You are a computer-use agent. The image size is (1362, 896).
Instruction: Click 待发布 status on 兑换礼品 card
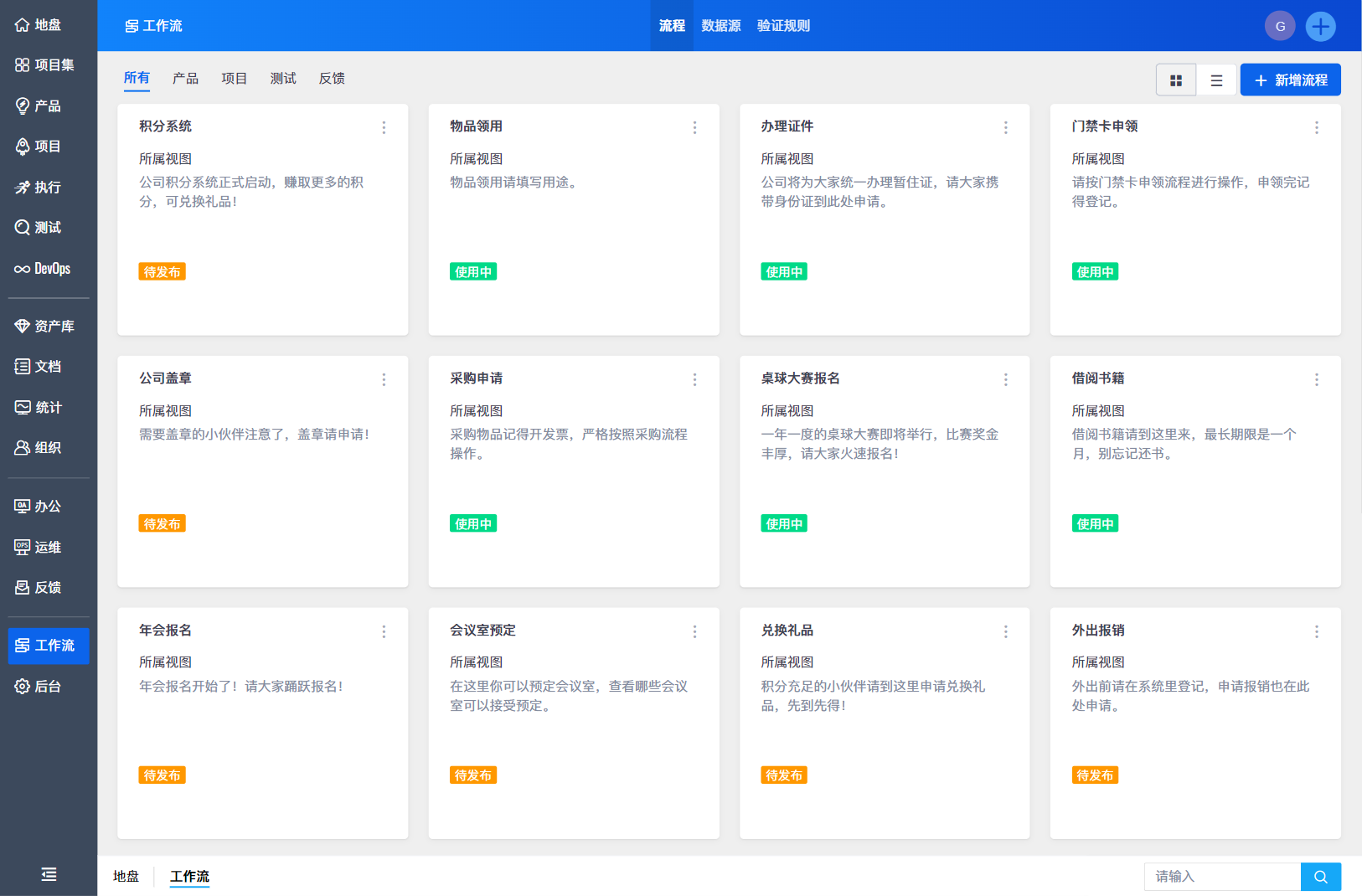click(784, 775)
